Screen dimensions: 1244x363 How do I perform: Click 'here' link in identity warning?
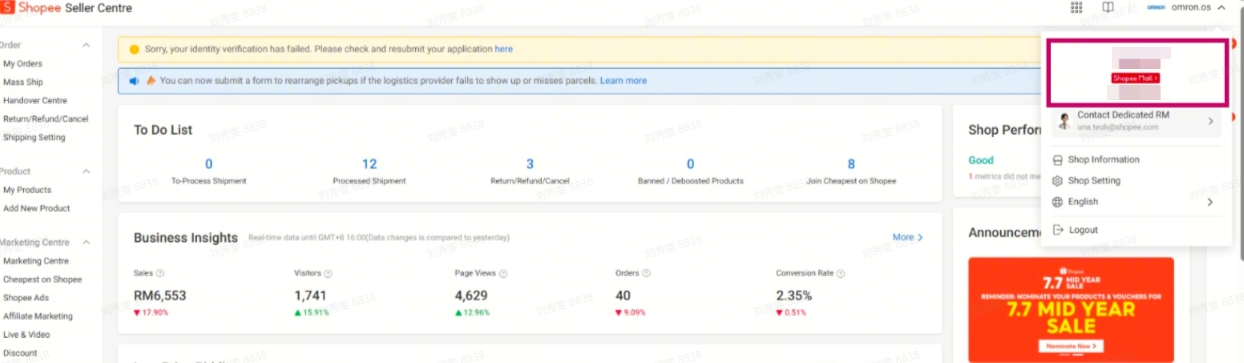(504, 49)
